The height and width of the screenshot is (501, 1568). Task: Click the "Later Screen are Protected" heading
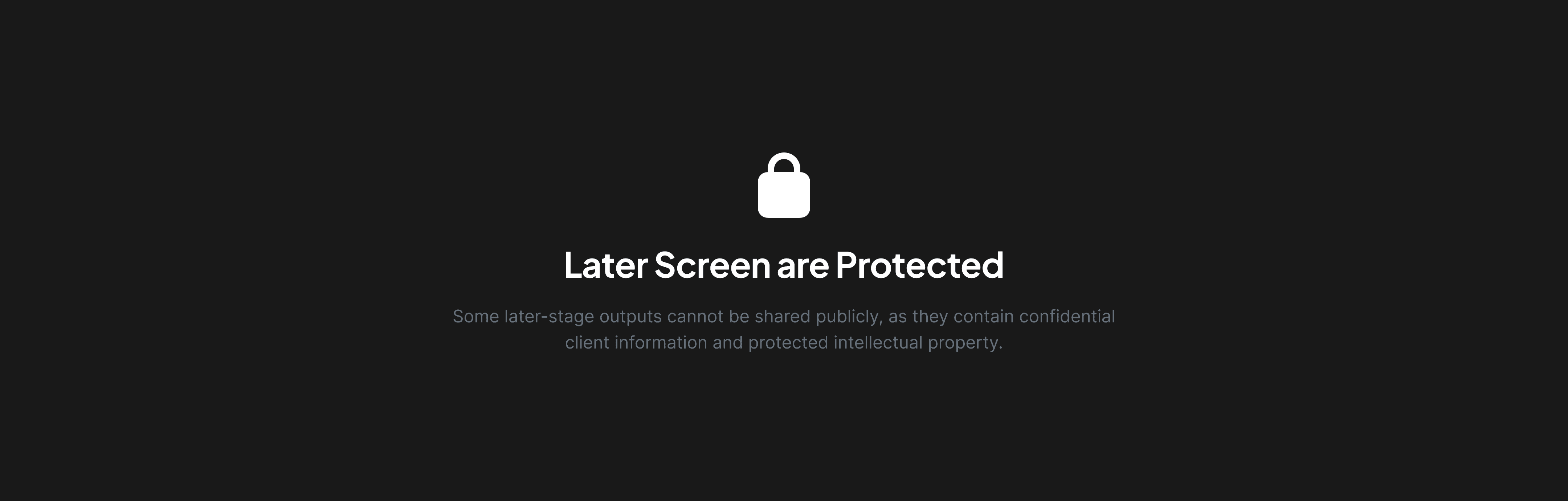(783, 265)
